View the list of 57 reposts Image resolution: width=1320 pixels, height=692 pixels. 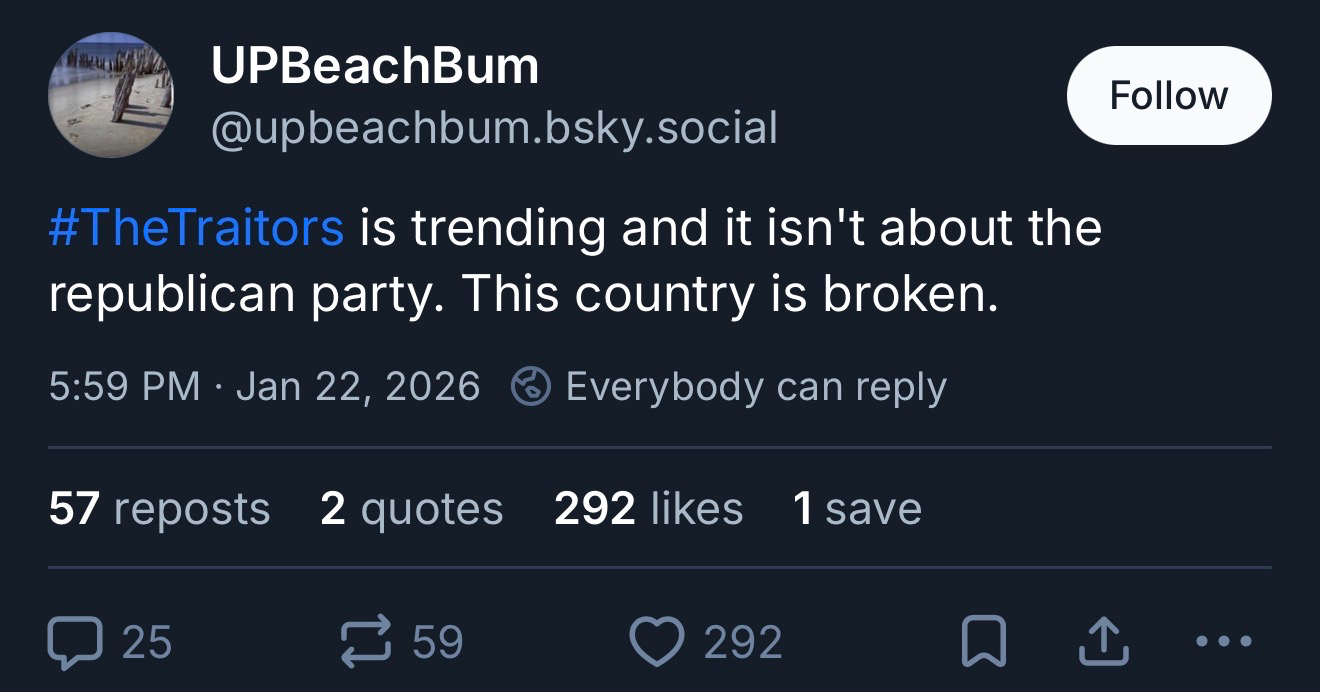click(x=159, y=509)
